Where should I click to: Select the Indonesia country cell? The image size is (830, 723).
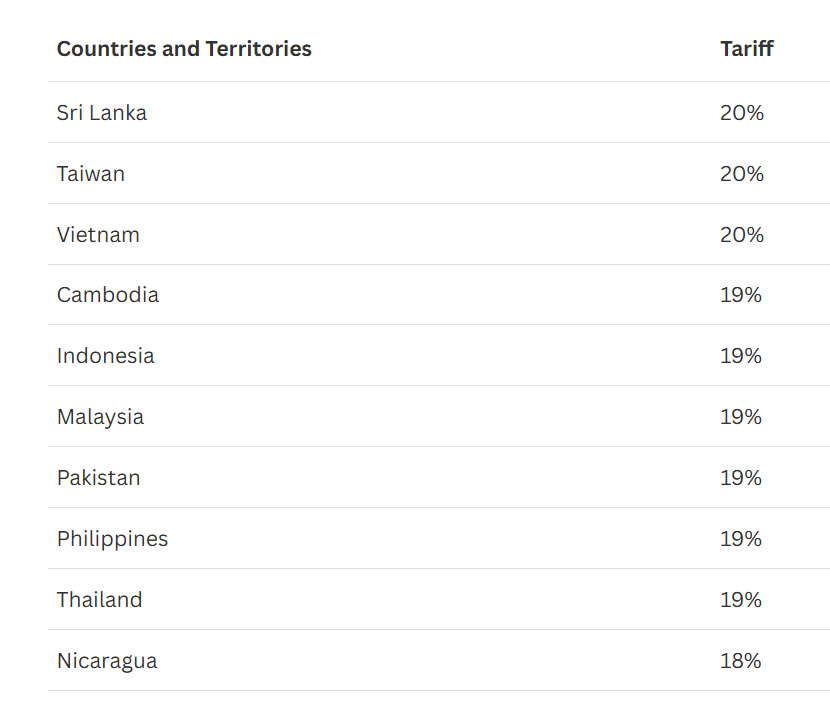click(x=106, y=356)
